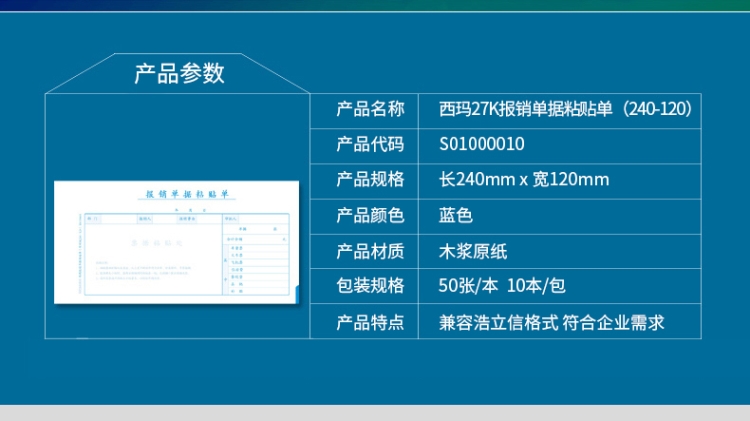Click the 产品参数 header tab

180,73
